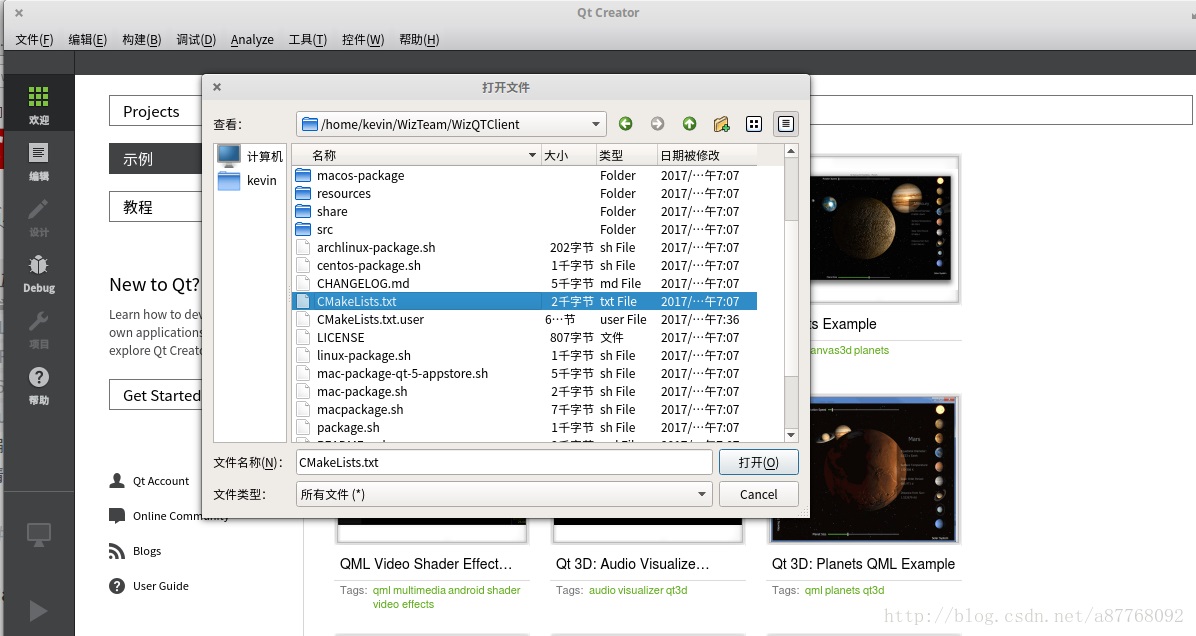Click the audio tag under Audio Visualizer
Viewport: 1196px width, 636px height.
pyautogui.click(x=602, y=590)
